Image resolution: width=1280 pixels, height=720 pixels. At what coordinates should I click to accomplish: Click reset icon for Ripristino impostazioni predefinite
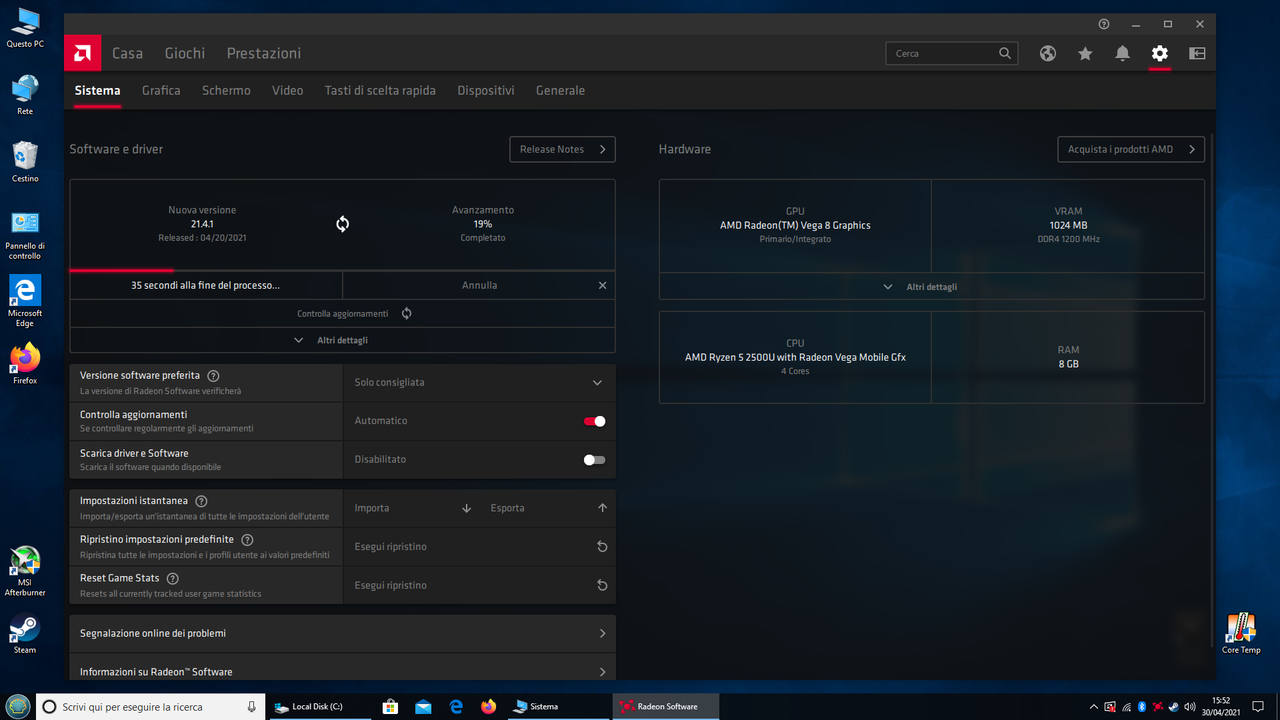click(x=602, y=547)
